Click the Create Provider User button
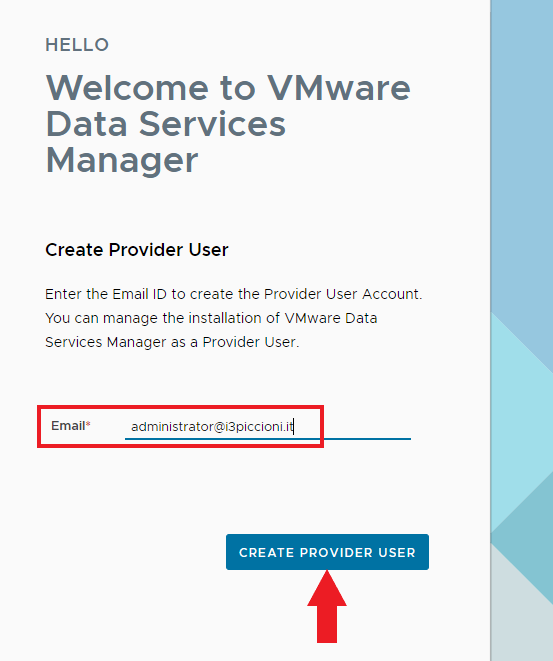Image resolution: width=553 pixels, height=661 pixels. pos(327,552)
